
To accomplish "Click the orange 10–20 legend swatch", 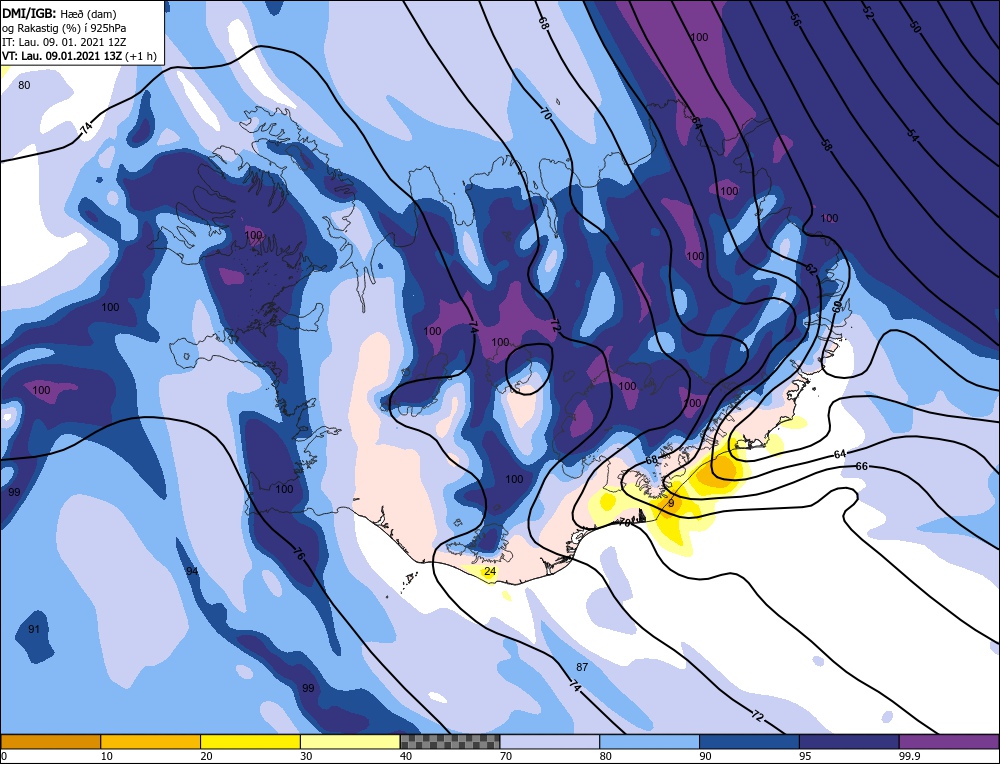I will (151, 741).
